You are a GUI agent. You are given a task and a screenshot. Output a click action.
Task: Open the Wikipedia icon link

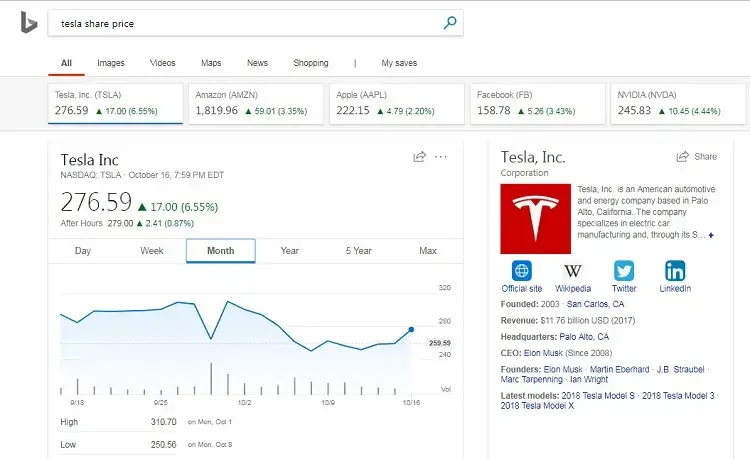click(573, 271)
